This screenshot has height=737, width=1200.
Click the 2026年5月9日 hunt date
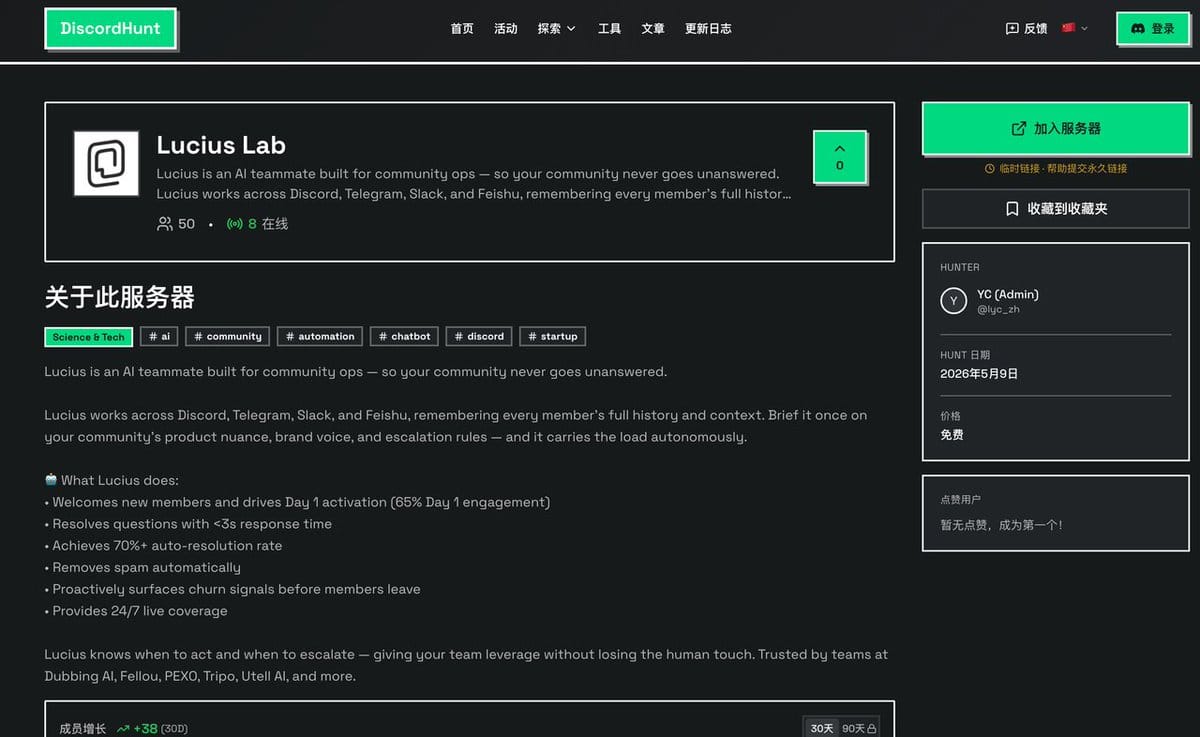tap(979, 374)
